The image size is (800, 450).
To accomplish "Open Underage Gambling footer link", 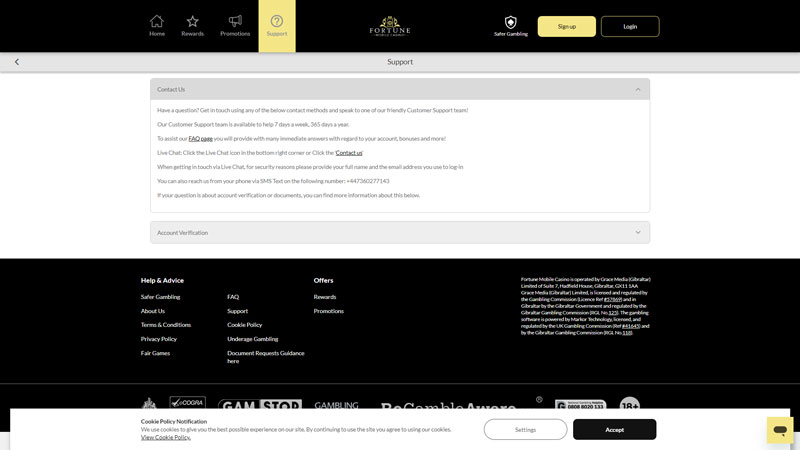I will (x=253, y=339).
